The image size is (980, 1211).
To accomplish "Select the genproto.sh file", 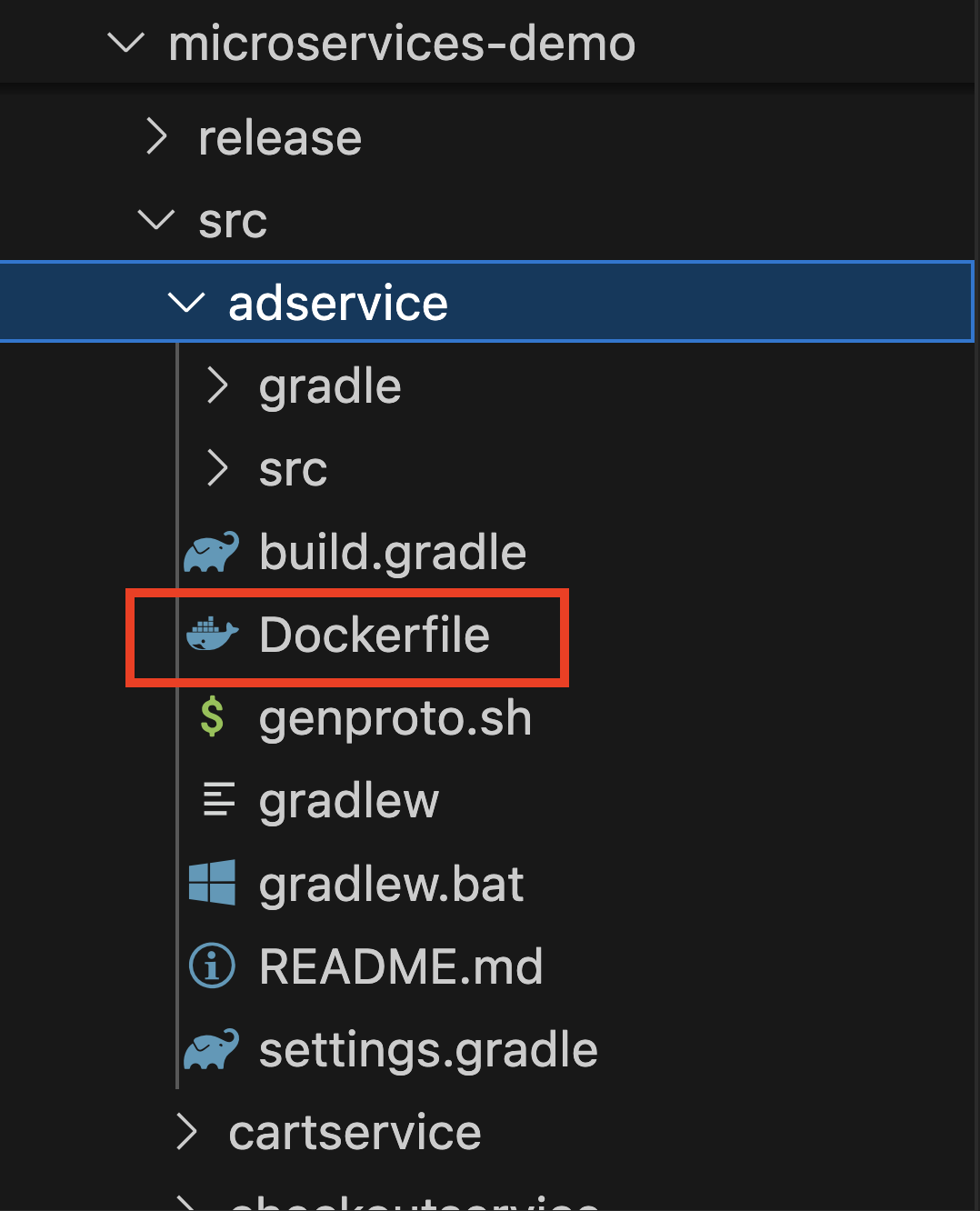I will click(395, 718).
